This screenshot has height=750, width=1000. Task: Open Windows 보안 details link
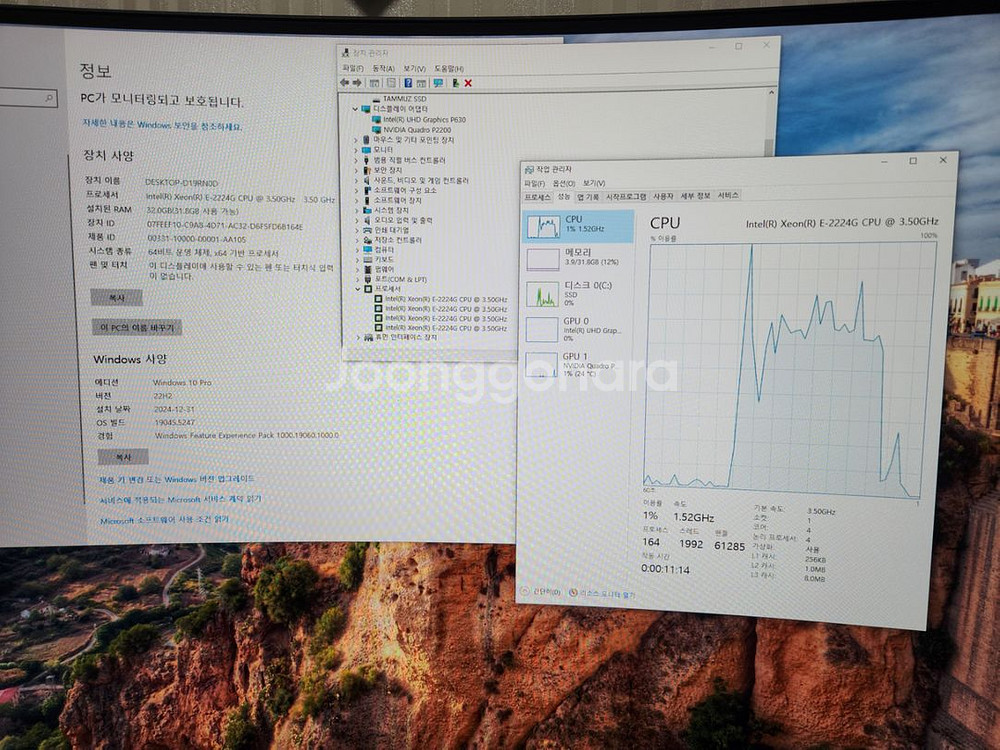click(x=162, y=124)
